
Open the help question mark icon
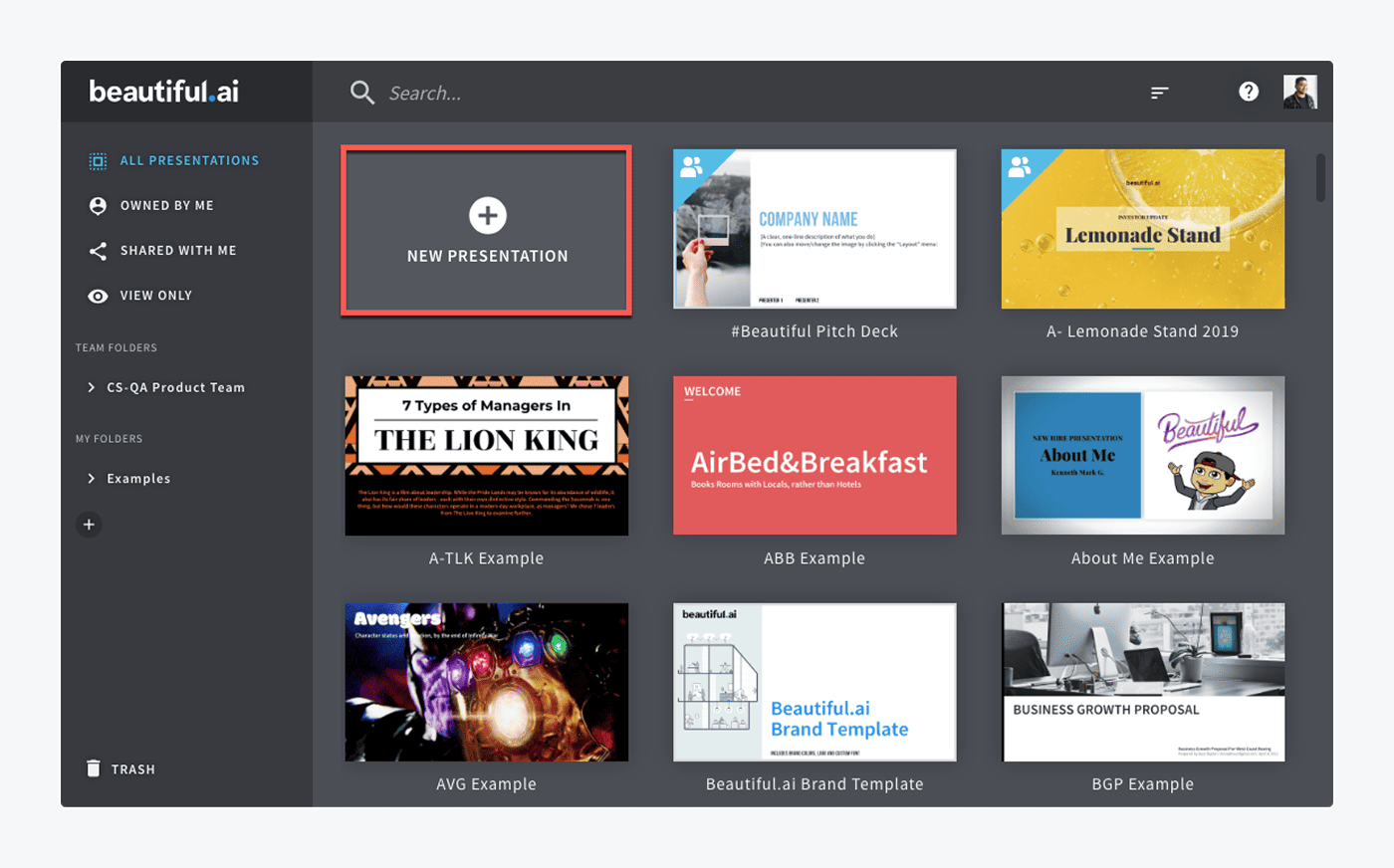(1249, 92)
